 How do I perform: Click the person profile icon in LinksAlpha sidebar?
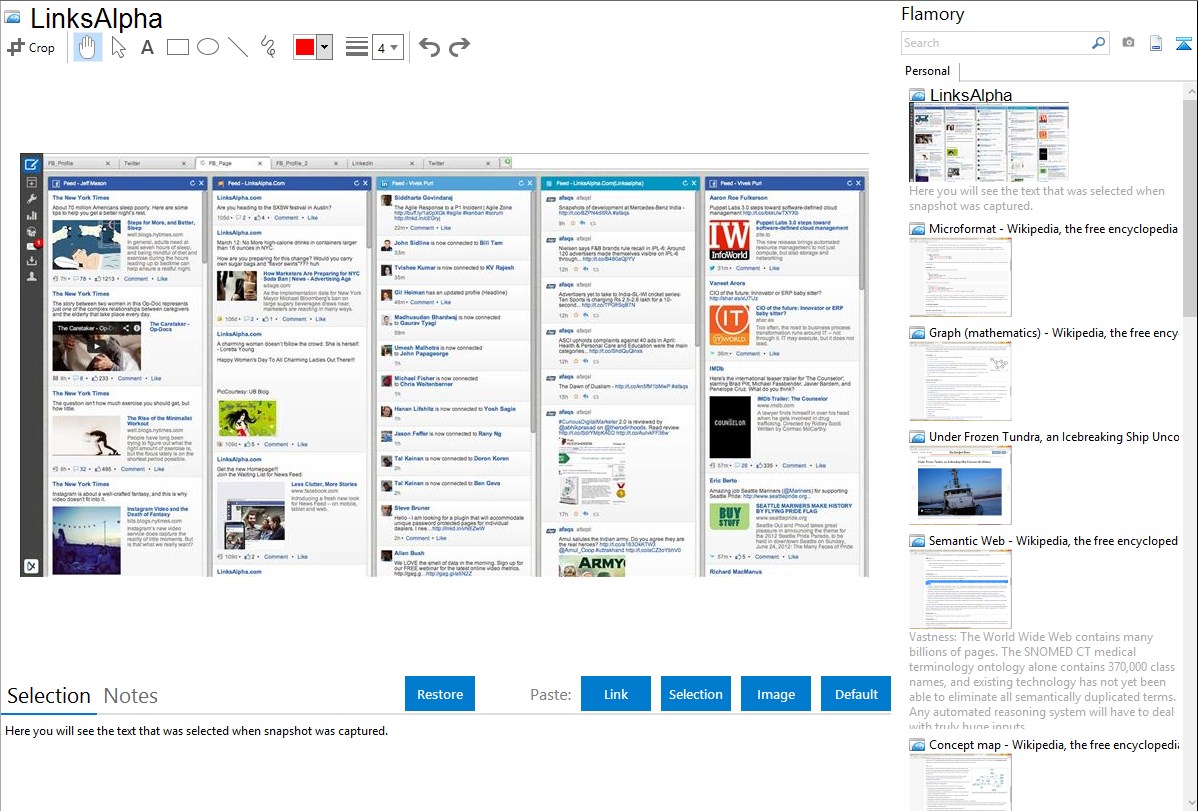click(x=31, y=277)
